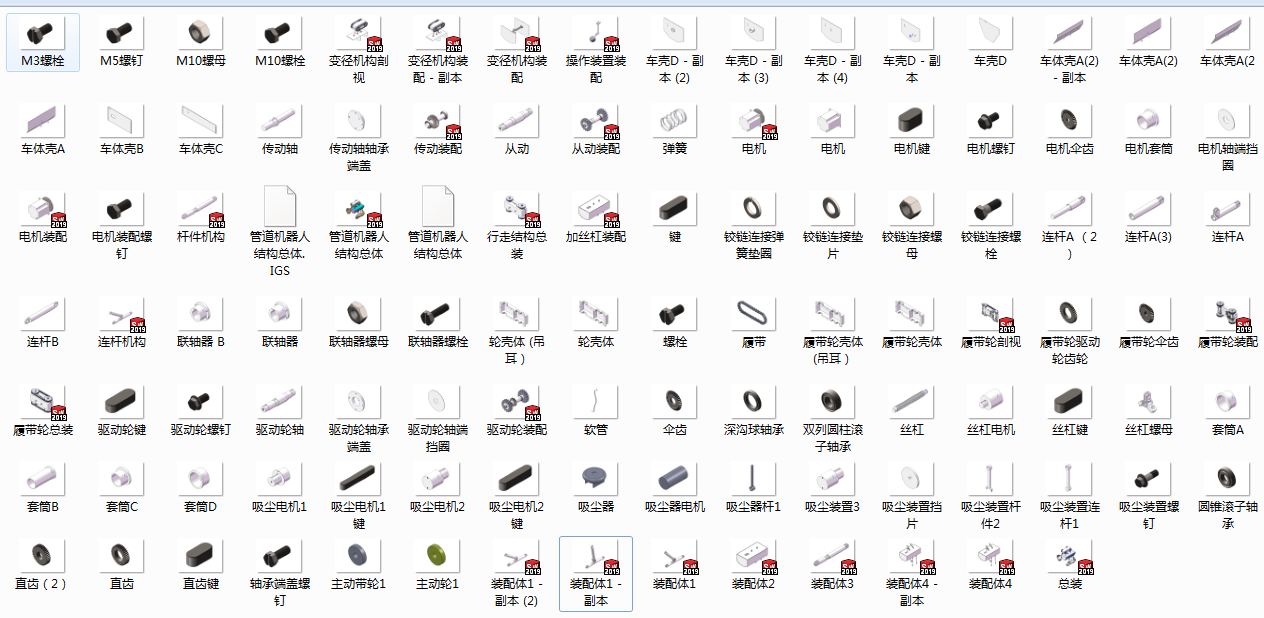Select the label '联轴器 B'
Screen dimensions: 1264x618
tap(201, 341)
